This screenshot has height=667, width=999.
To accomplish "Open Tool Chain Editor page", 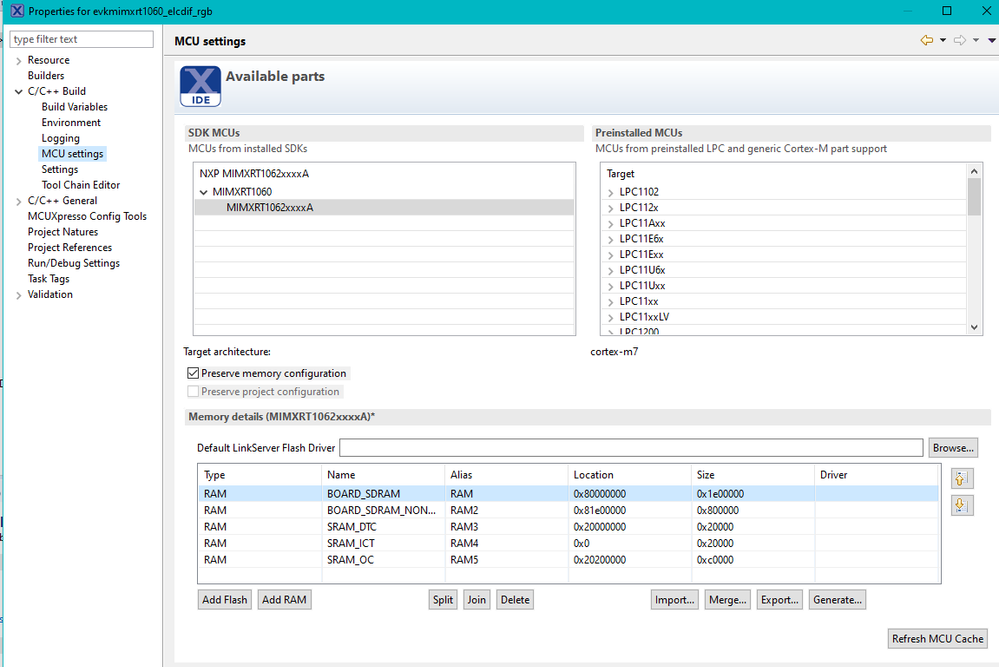I will (80, 185).
